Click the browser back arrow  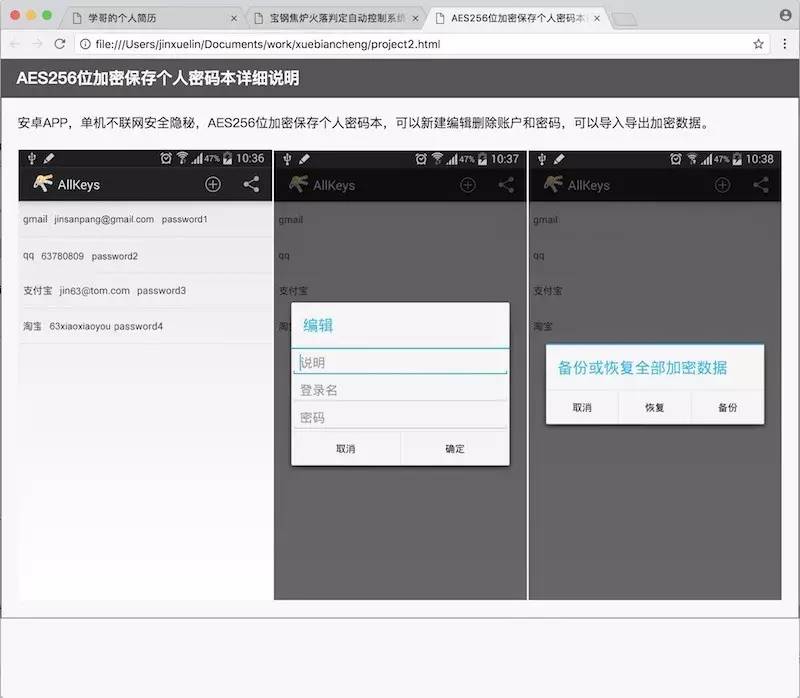pos(14,44)
